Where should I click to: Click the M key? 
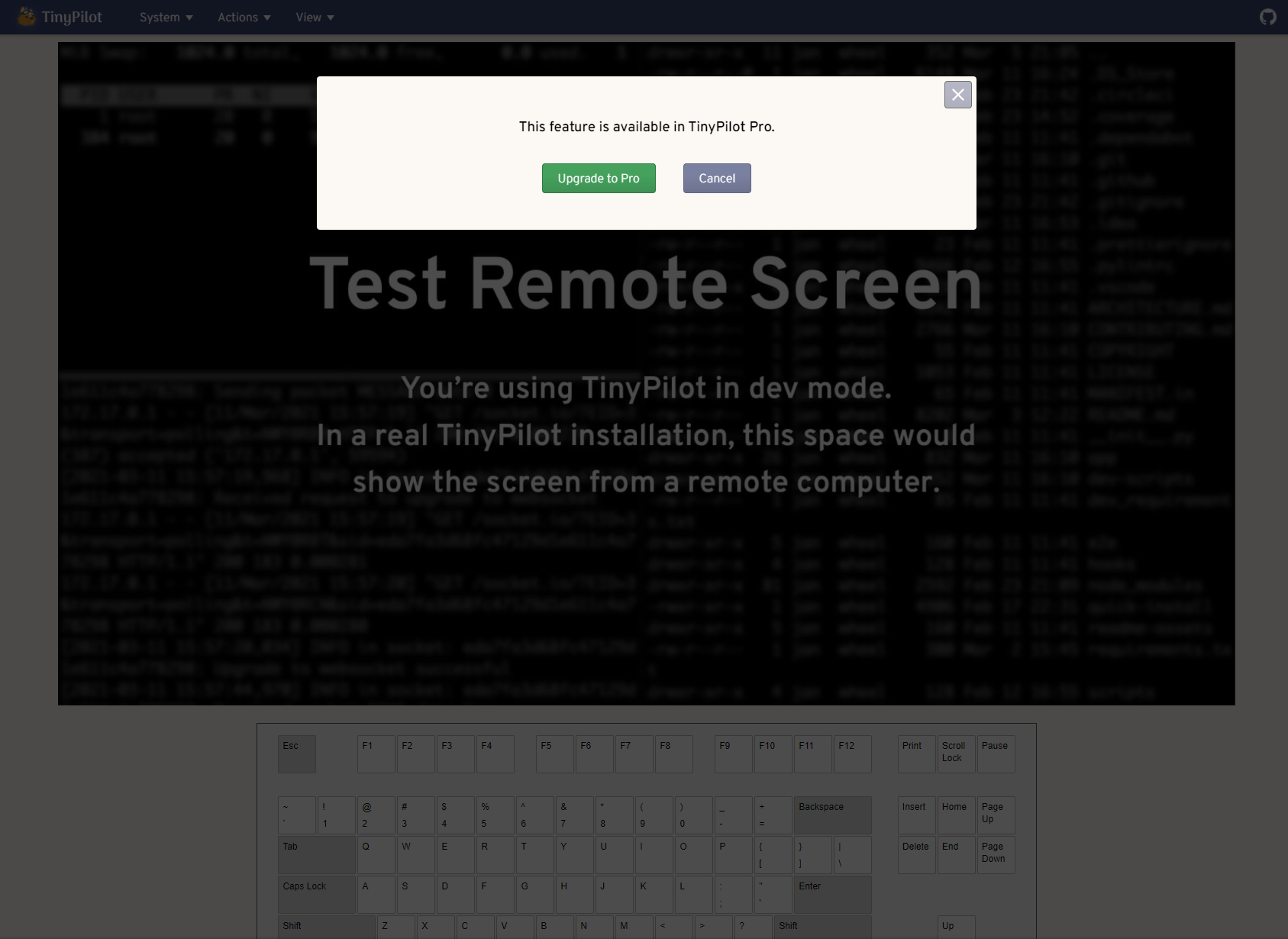point(634,927)
